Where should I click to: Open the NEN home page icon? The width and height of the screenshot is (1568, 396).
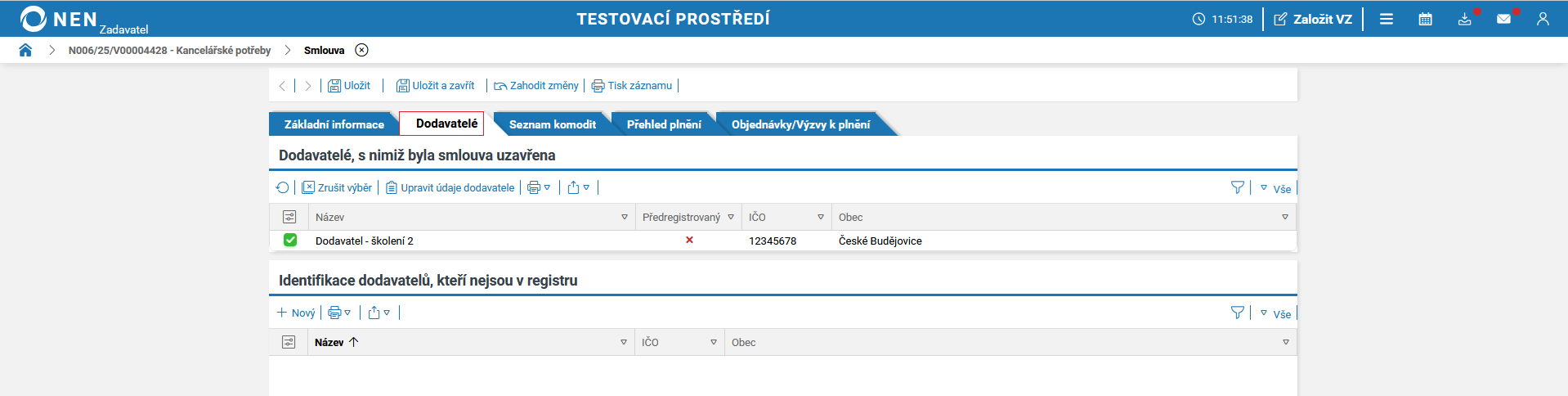[x=25, y=50]
